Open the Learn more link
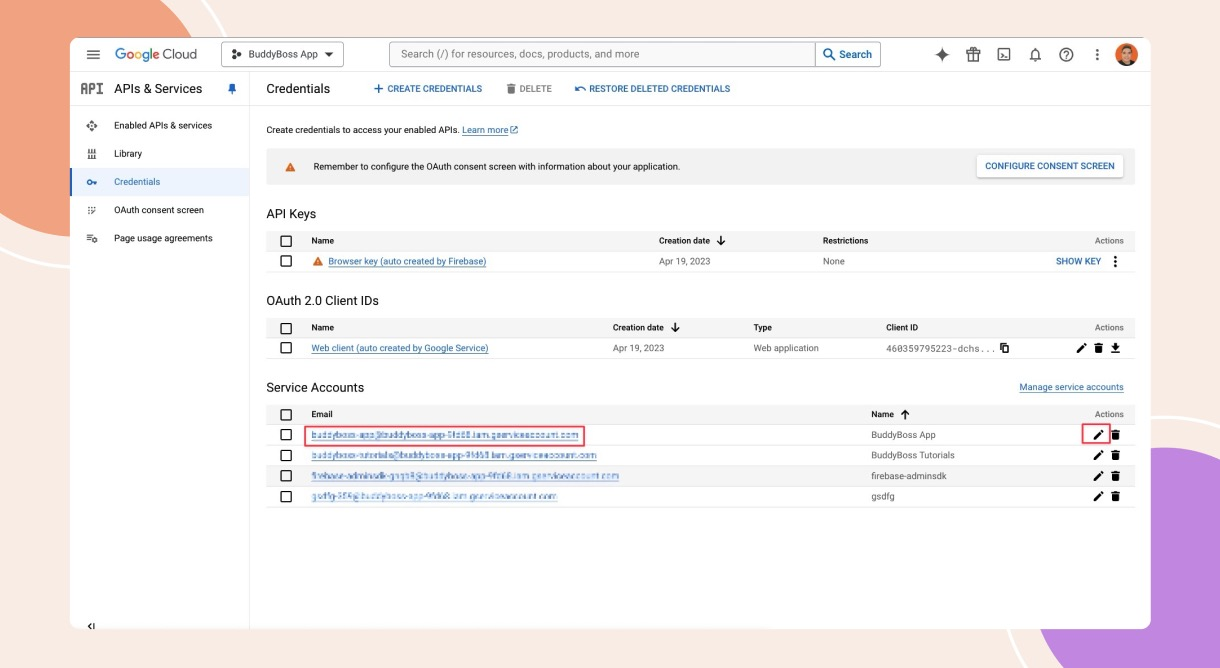This screenshot has width=1220, height=668. coord(490,130)
